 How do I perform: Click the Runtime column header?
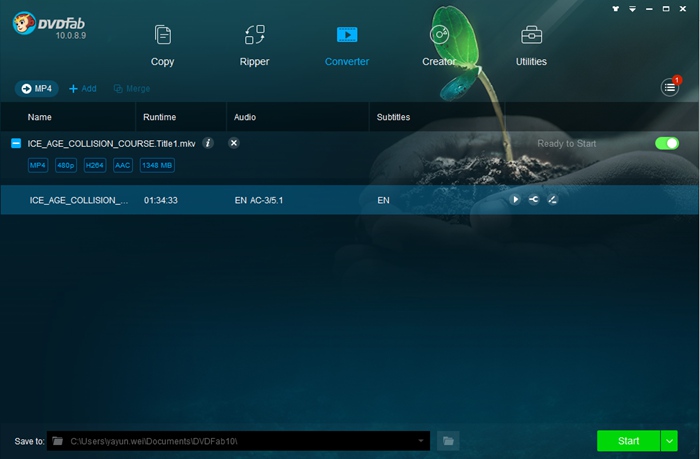tap(159, 117)
